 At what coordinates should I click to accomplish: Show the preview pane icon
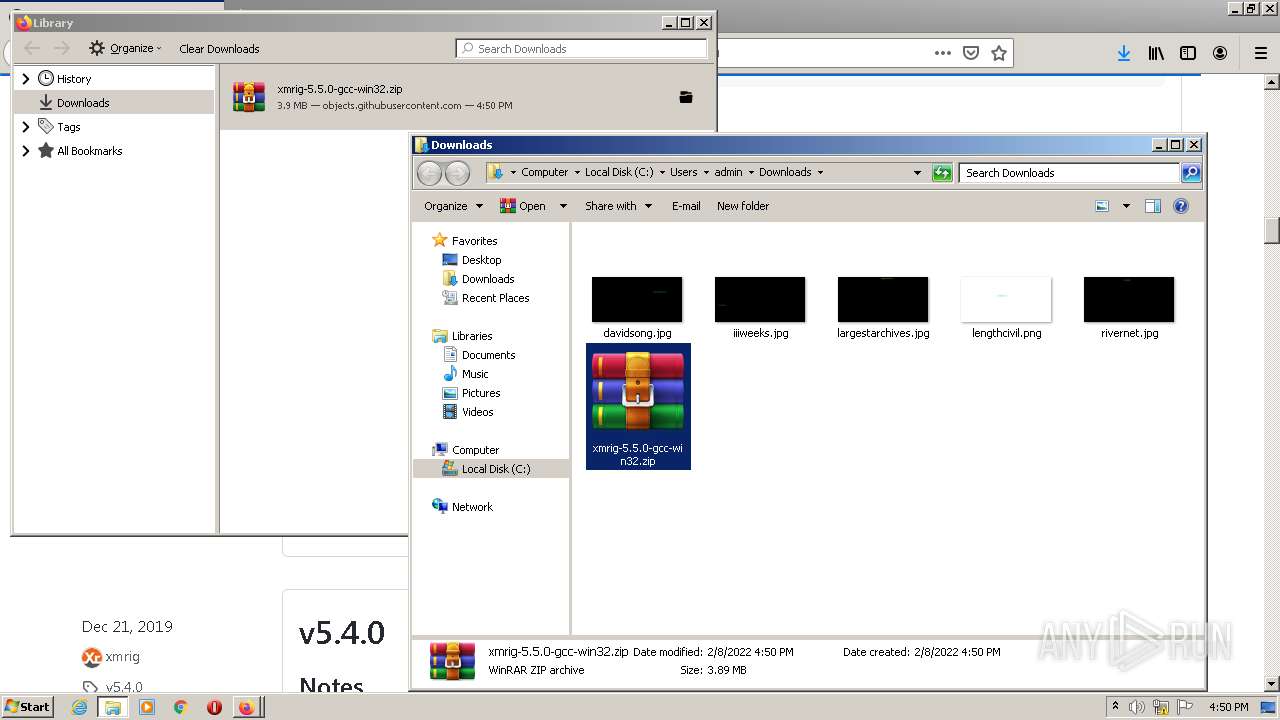click(1153, 206)
